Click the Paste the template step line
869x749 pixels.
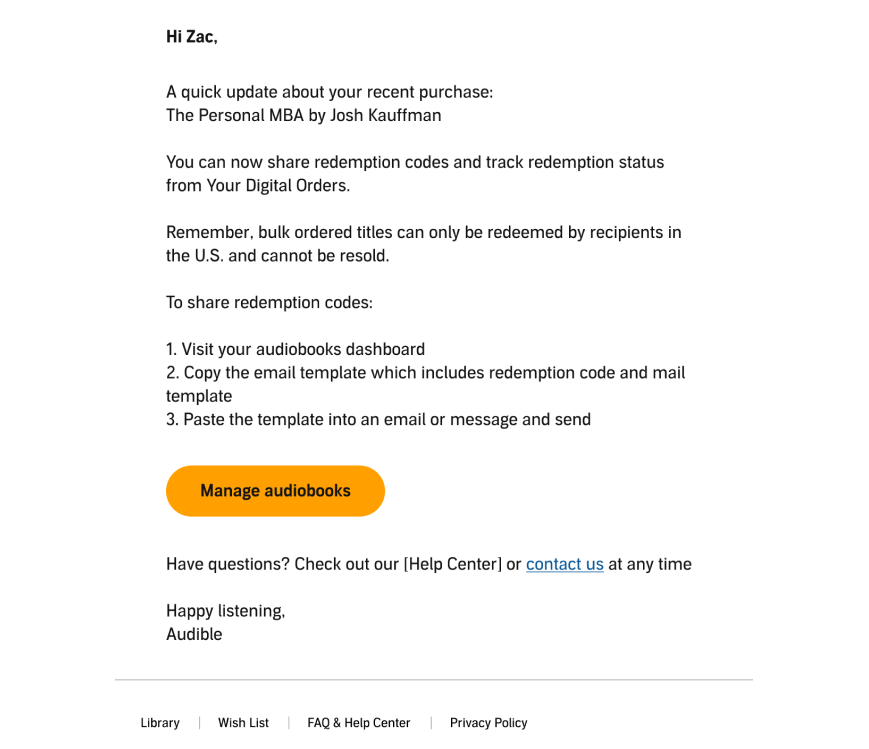click(379, 420)
